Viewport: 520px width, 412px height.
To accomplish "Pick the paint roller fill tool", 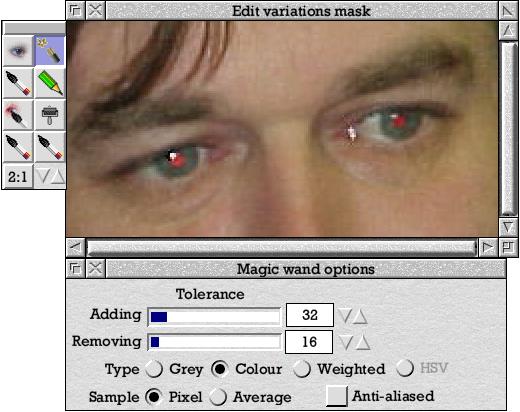I will (x=50, y=115).
